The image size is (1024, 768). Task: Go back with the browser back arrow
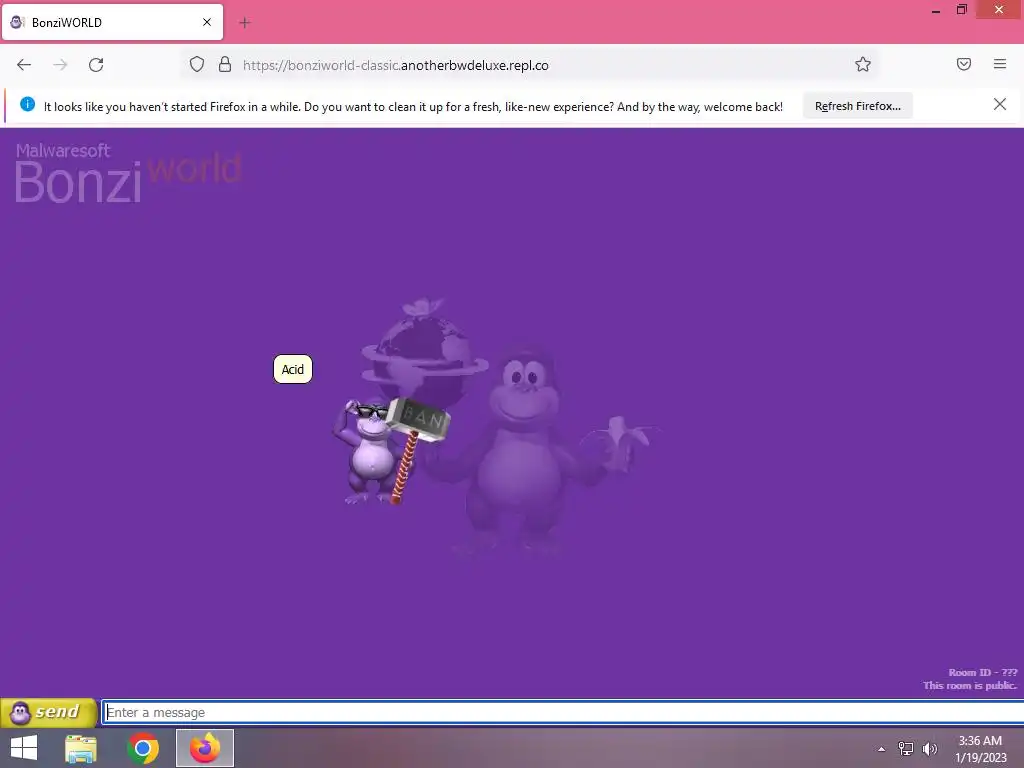[24, 65]
